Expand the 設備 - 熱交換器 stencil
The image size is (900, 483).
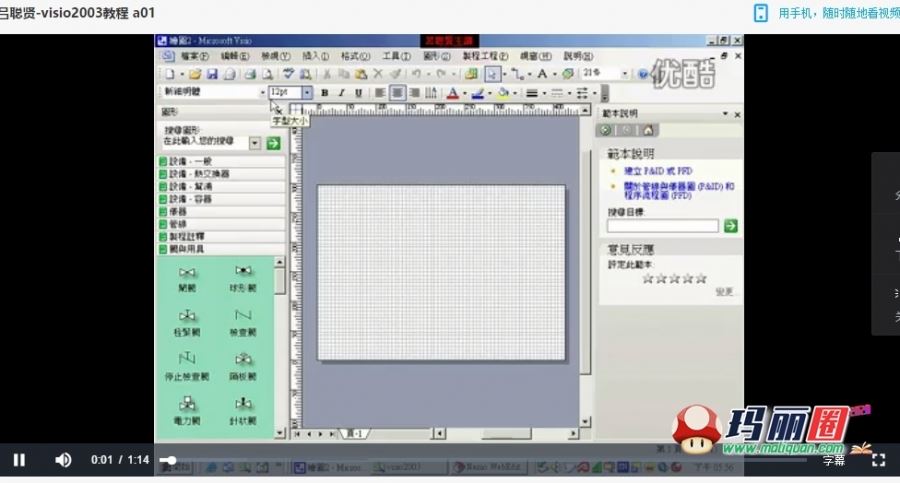pos(222,174)
